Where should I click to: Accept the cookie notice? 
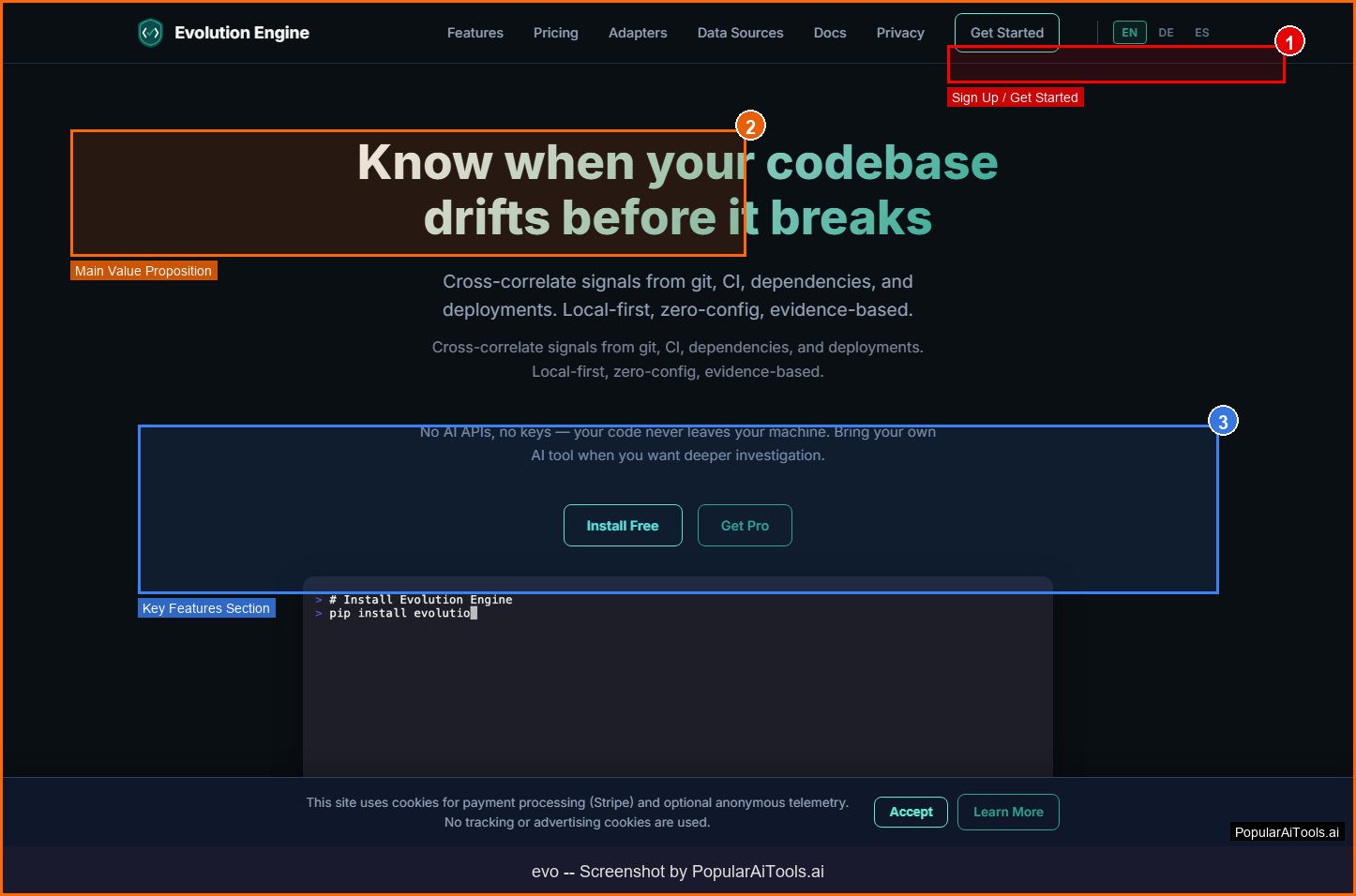(911, 812)
